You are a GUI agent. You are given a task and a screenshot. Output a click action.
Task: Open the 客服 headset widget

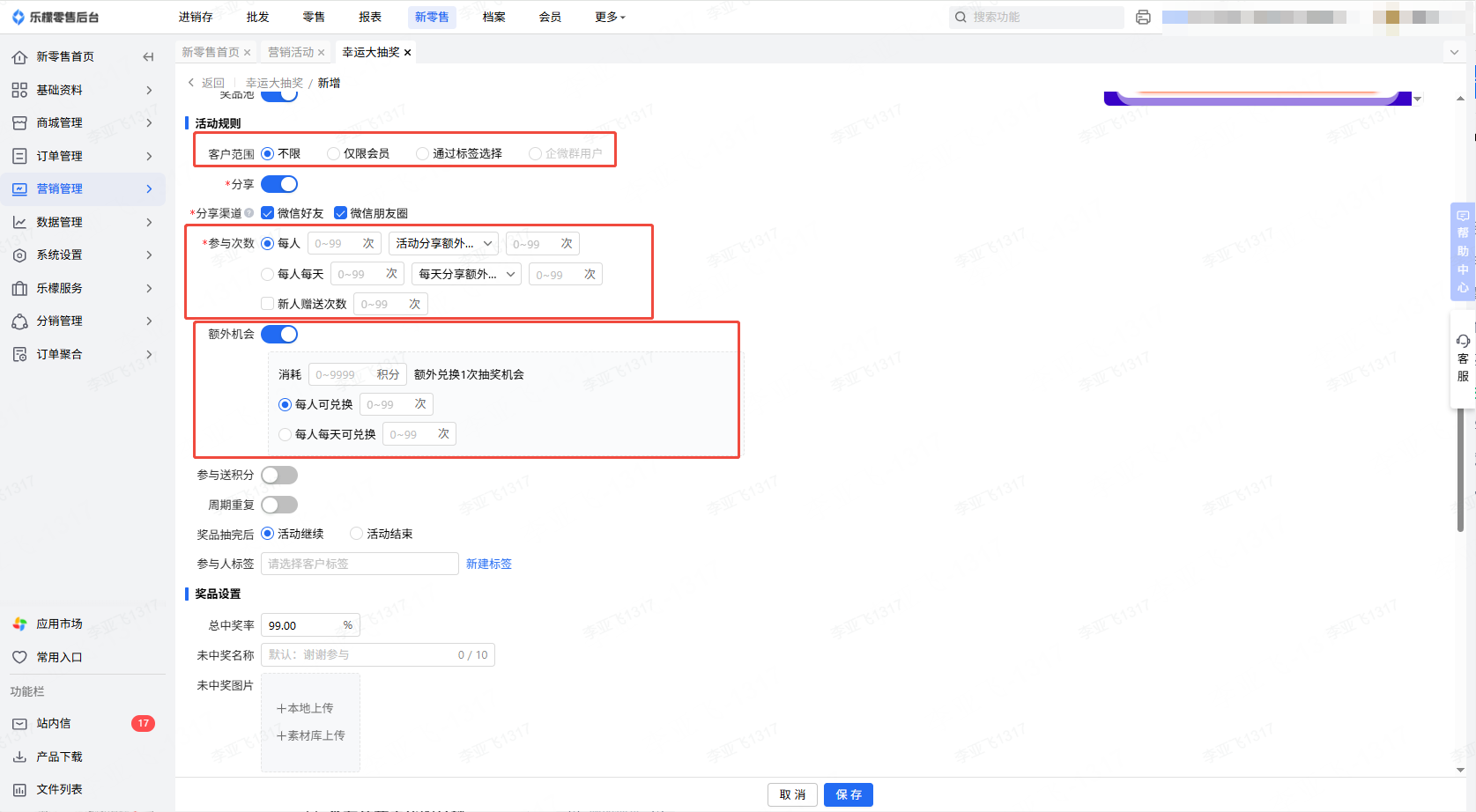[1463, 358]
